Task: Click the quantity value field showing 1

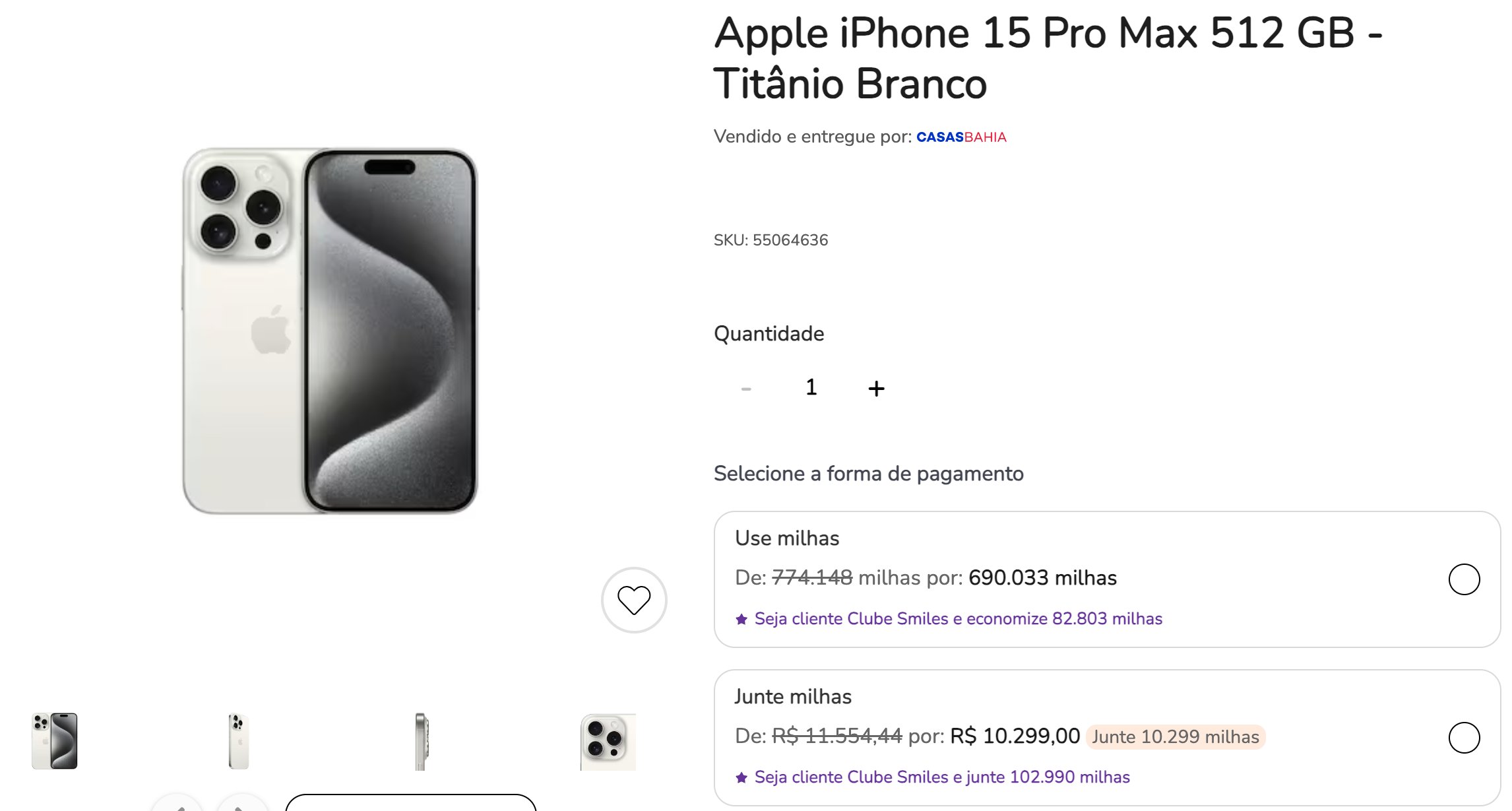Action: (811, 387)
